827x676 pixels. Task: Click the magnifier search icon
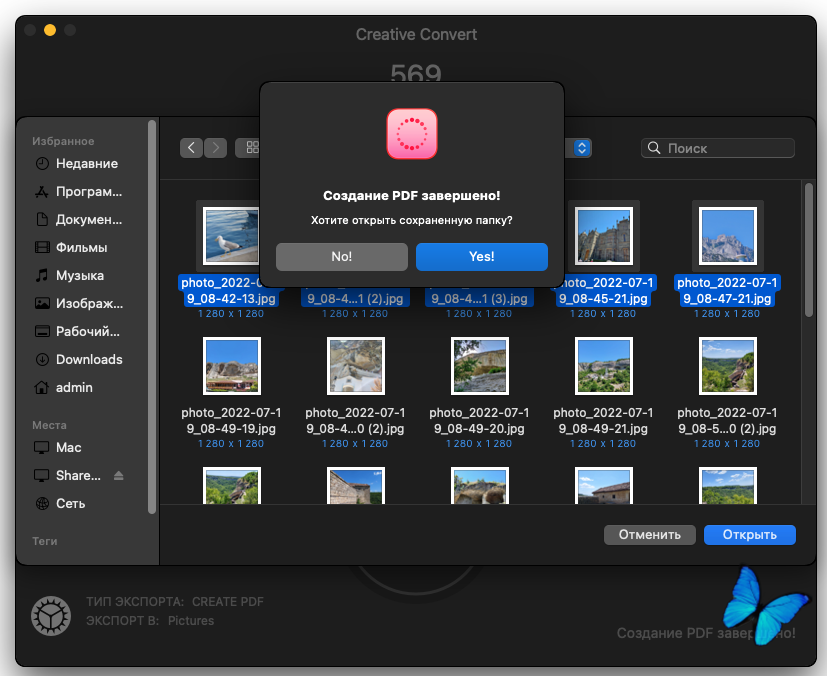654,148
